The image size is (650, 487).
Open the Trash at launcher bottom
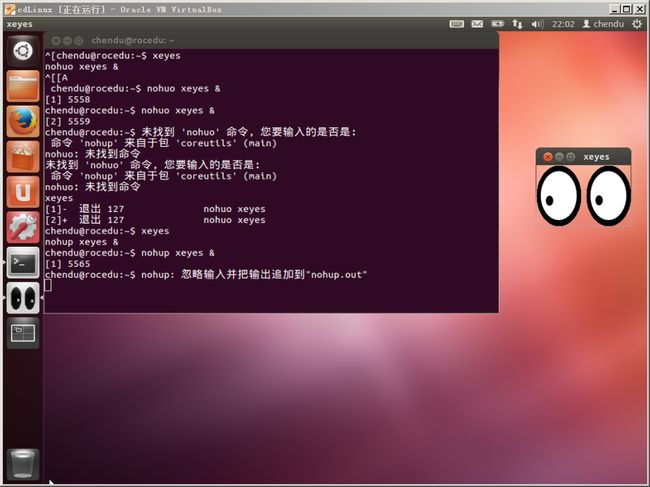(x=23, y=464)
